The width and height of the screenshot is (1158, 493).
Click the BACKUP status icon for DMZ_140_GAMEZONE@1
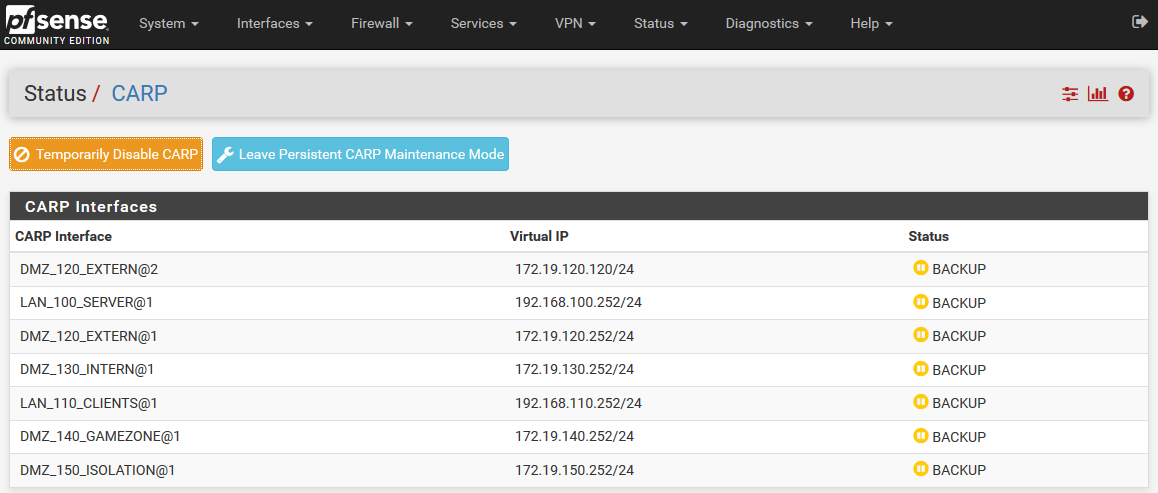point(920,435)
